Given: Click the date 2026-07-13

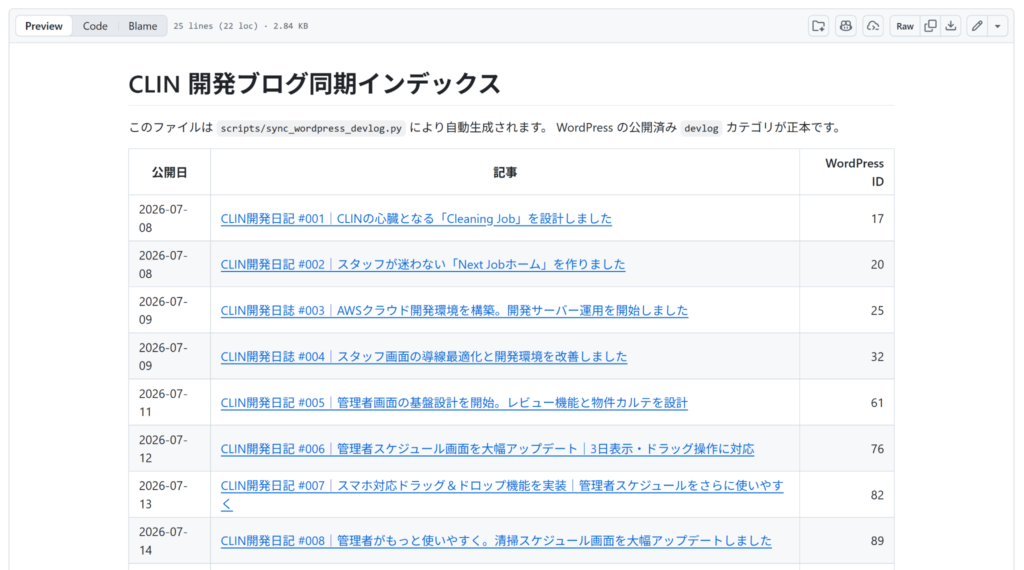Looking at the screenshot, I should (x=163, y=495).
